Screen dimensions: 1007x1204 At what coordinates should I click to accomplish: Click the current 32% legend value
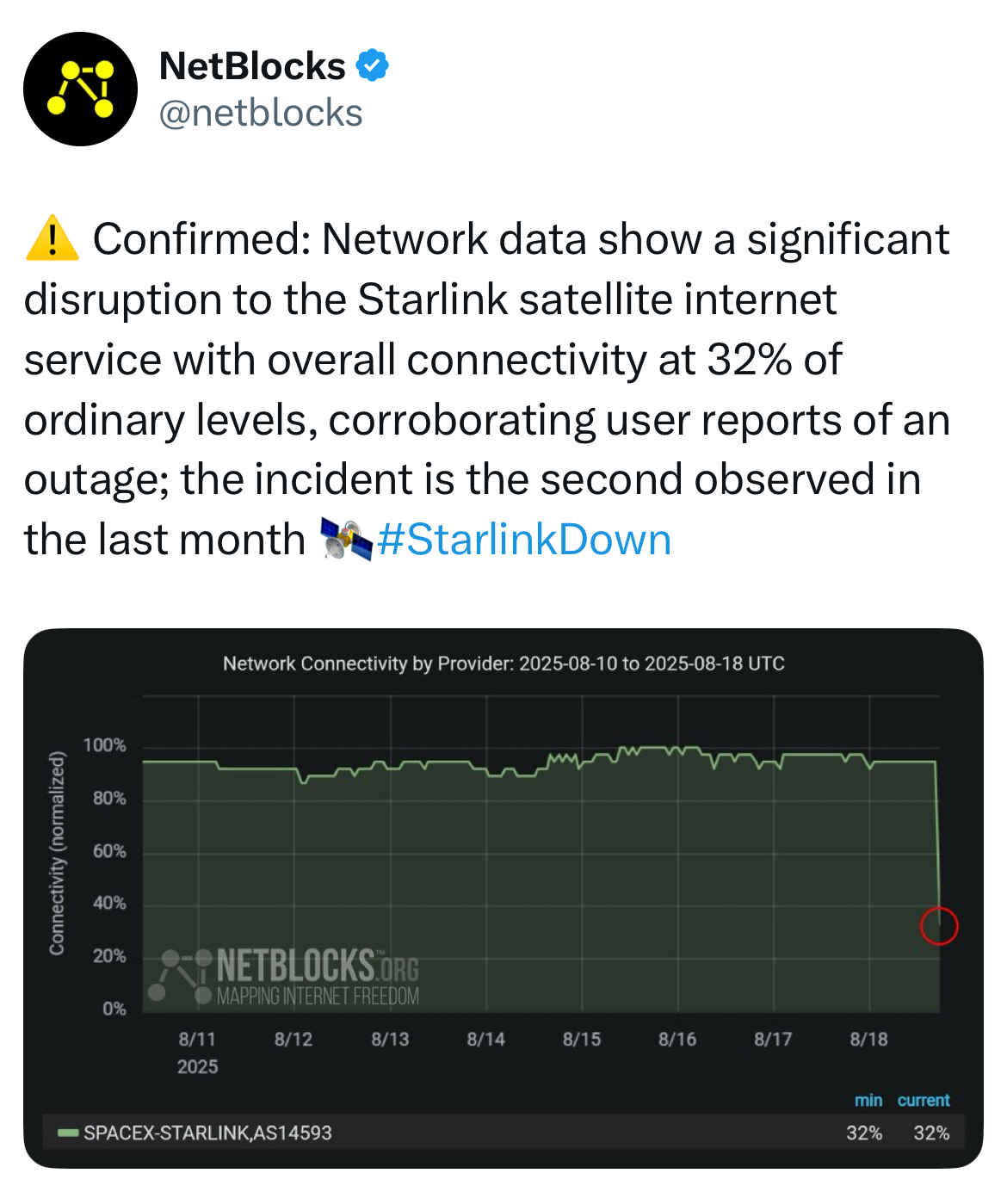(x=931, y=1133)
